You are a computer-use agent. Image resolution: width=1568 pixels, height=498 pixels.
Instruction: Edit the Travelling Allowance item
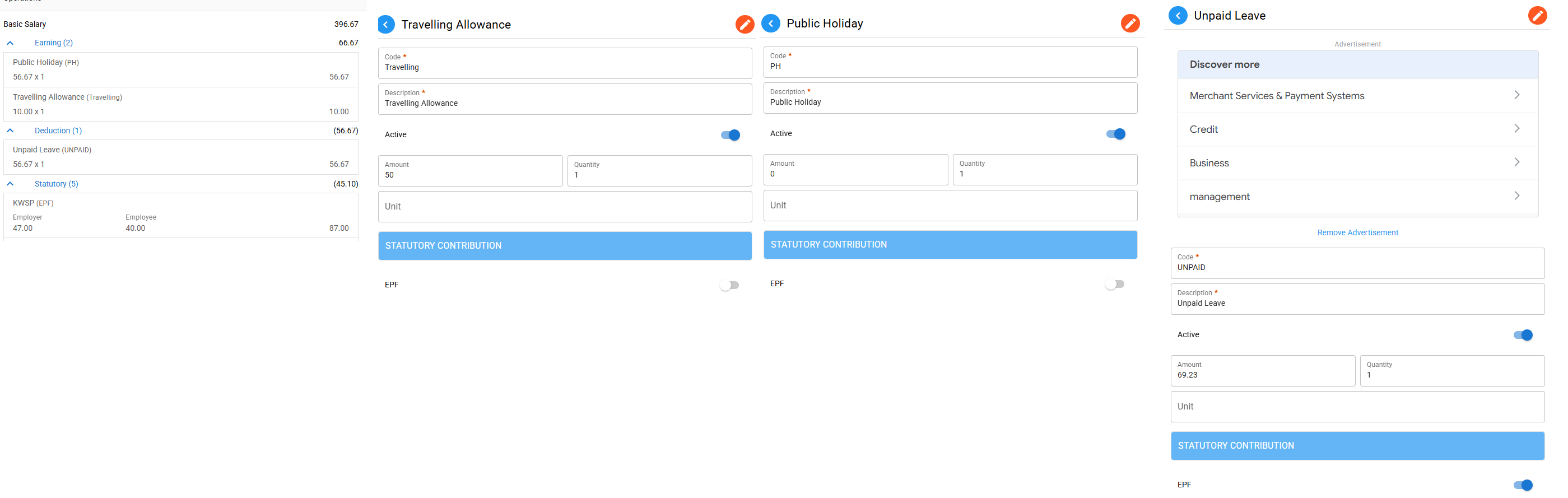(745, 24)
